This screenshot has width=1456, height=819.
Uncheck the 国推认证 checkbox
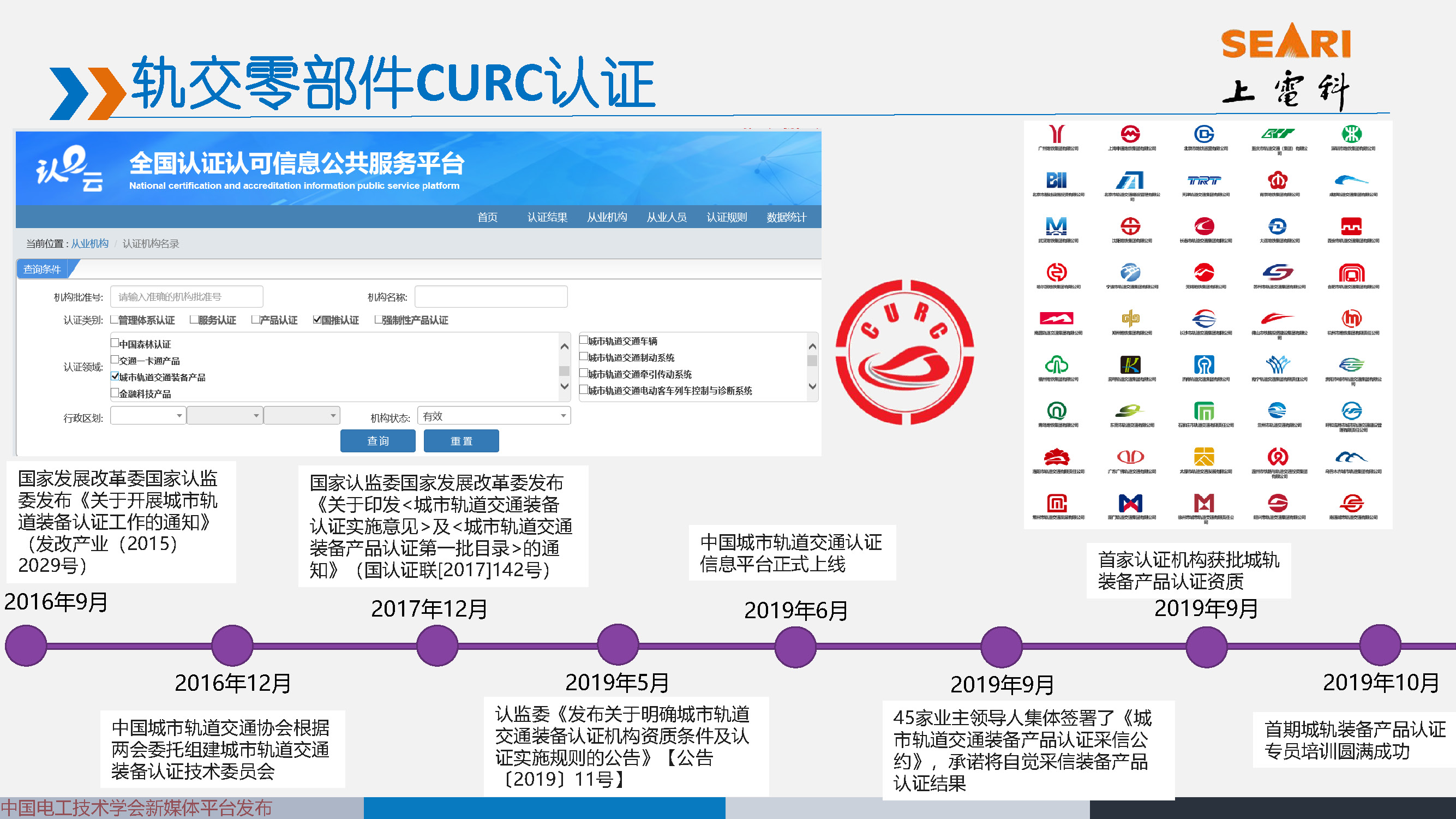pyautogui.click(x=317, y=320)
